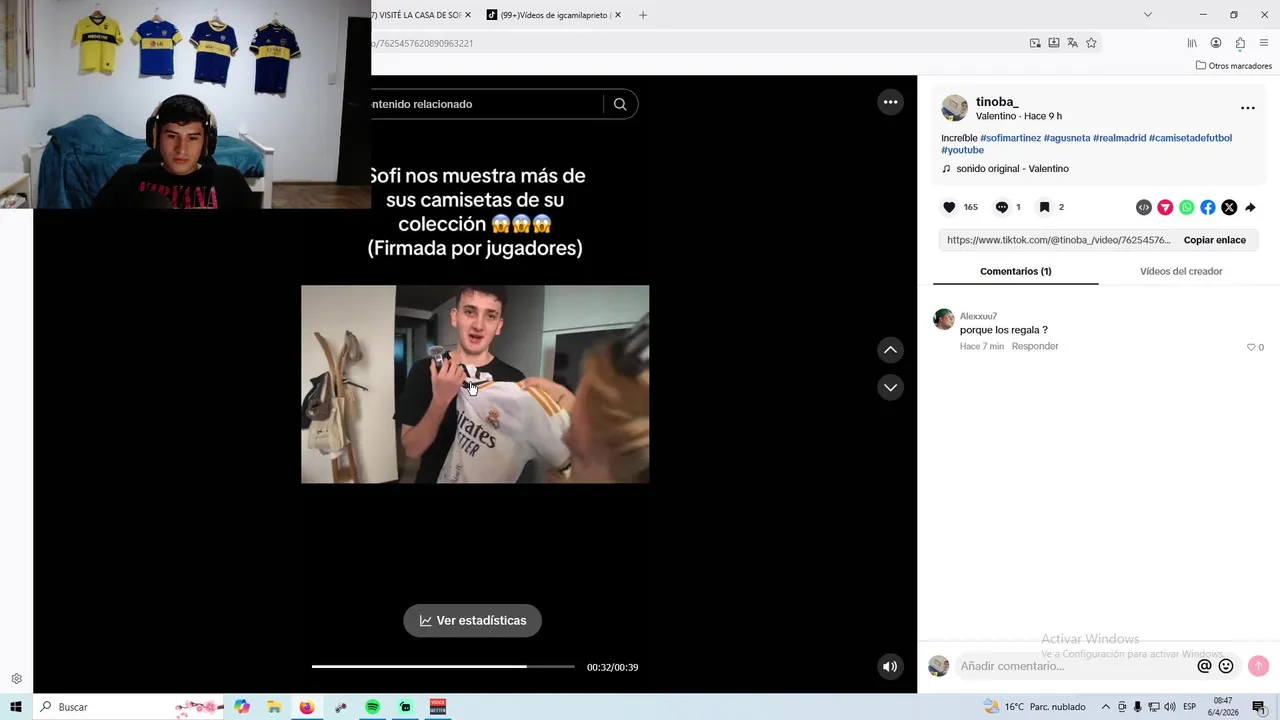The height and width of the screenshot is (720, 1280).
Task: Open Spotify from the taskbar
Action: coord(372,707)
